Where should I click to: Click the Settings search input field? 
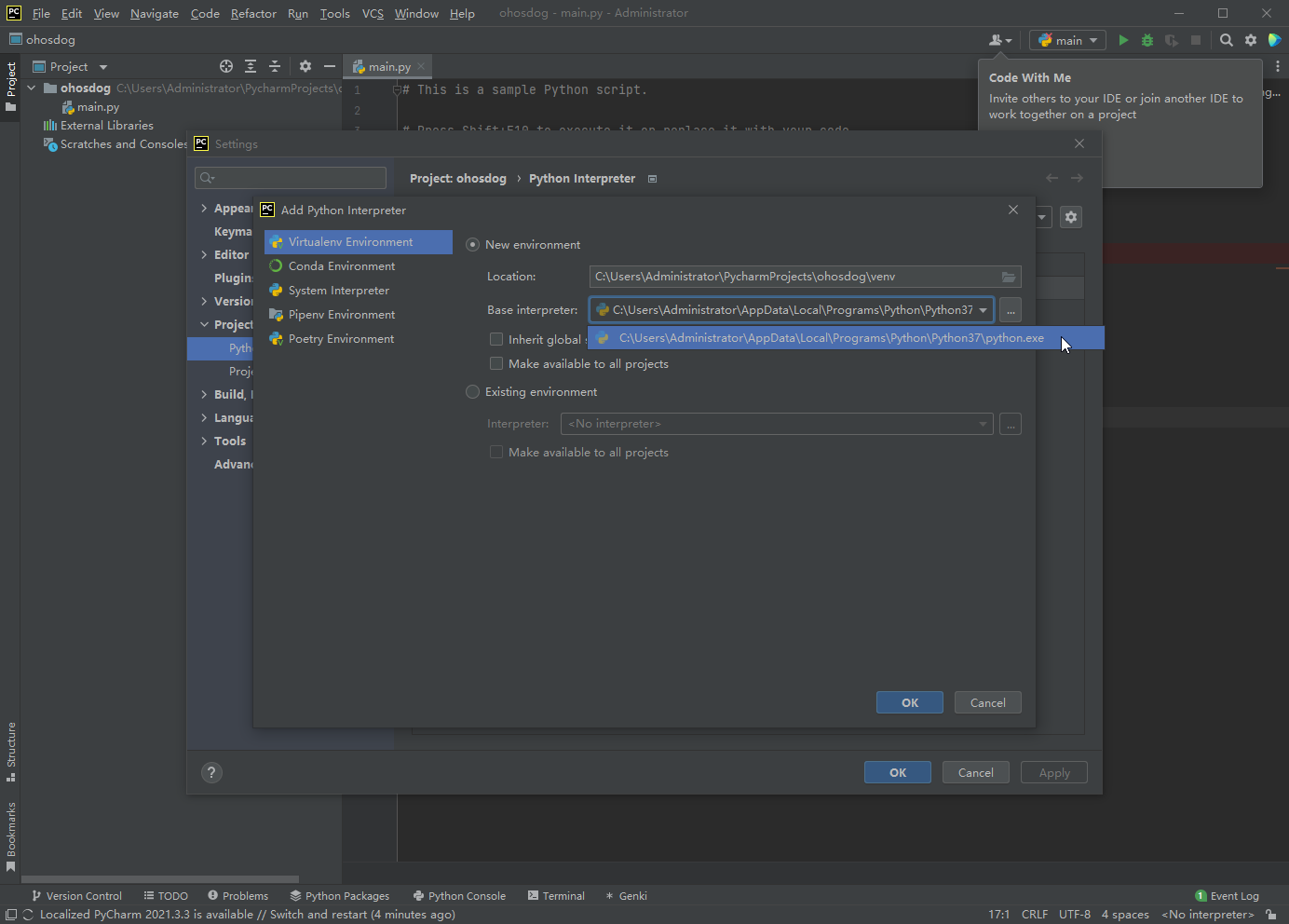291,178
